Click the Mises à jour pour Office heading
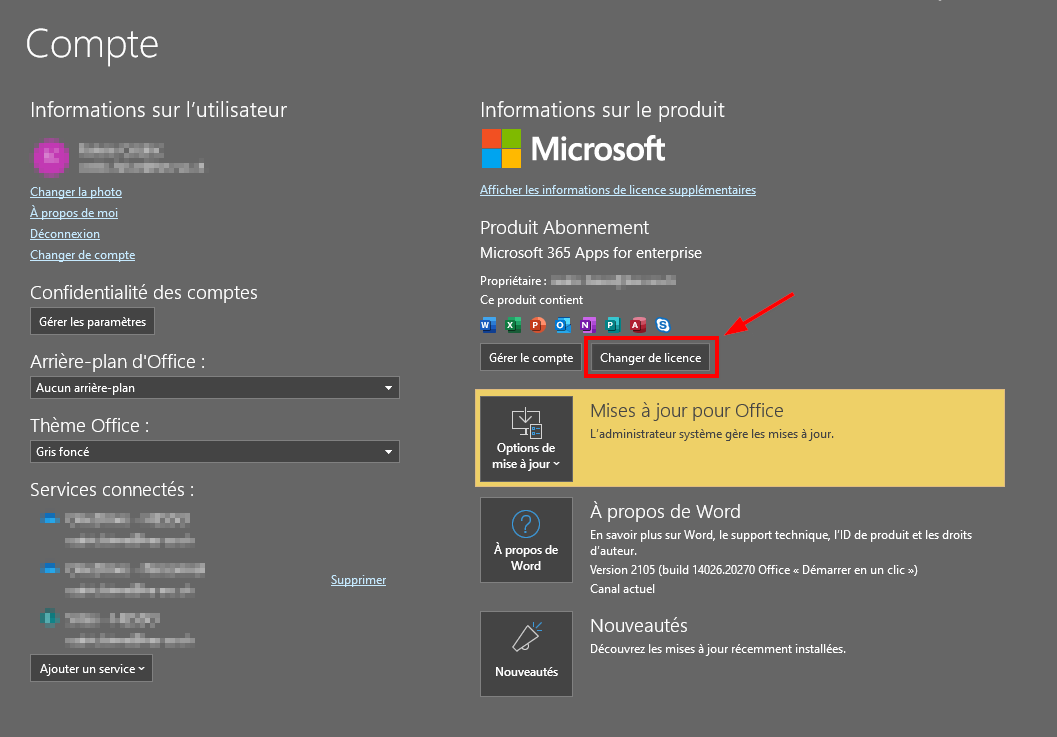Viewport: 1057px width, 737px height. coord(686,411)
